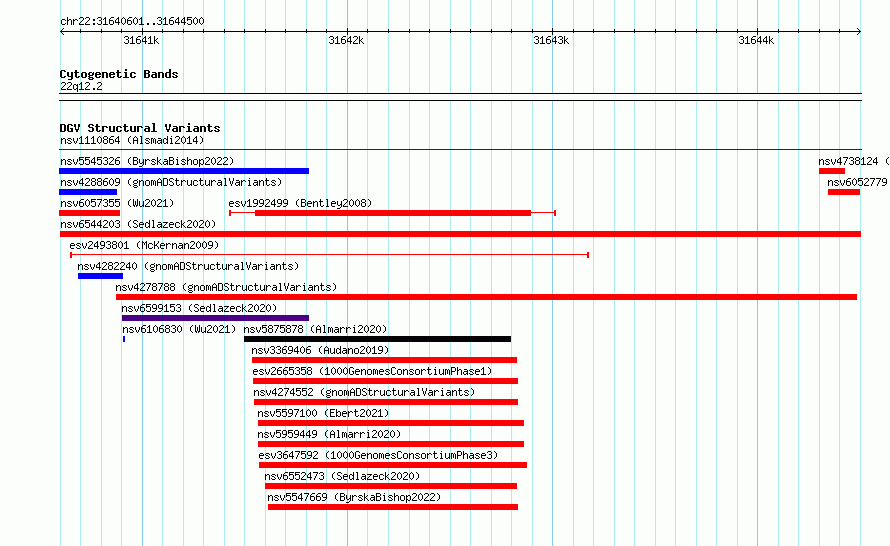This screenshot has width=890, height=546.
Task: Click the red bar under nsv3369406
Action: [x=384, y=360]
